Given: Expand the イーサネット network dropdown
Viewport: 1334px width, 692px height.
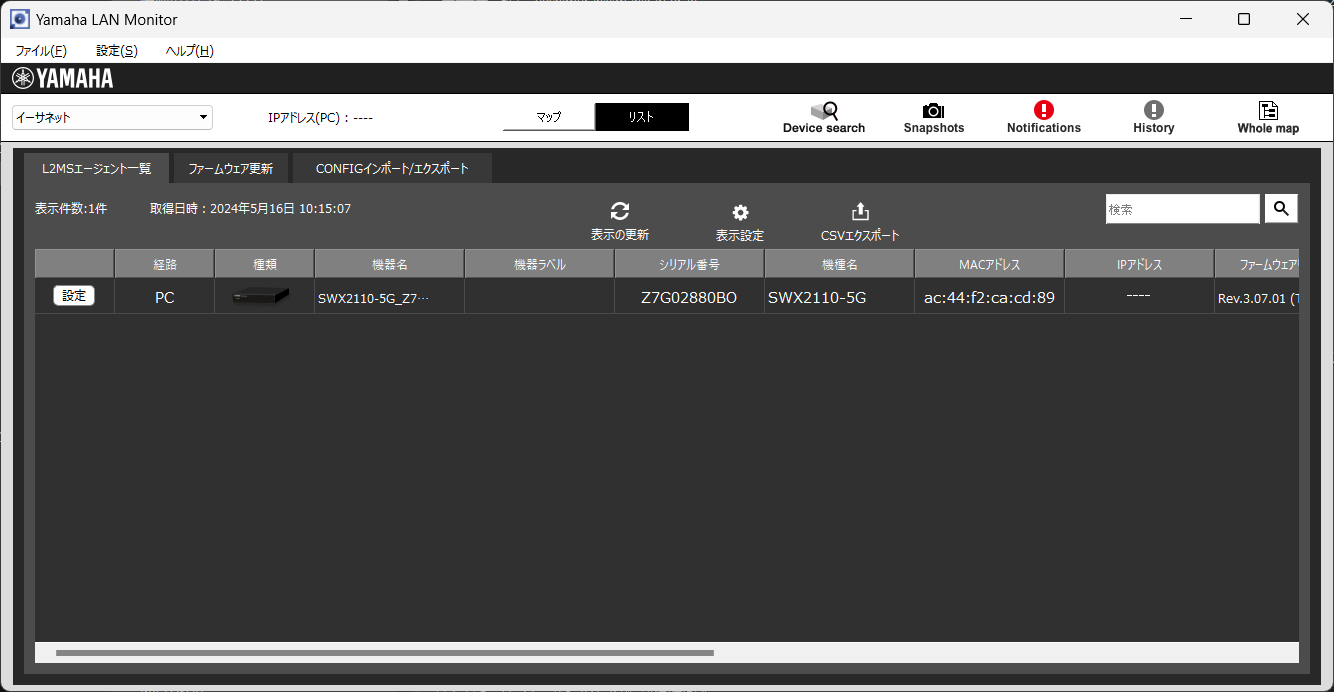Looking at the screenshot, I should tap(112, 117).
